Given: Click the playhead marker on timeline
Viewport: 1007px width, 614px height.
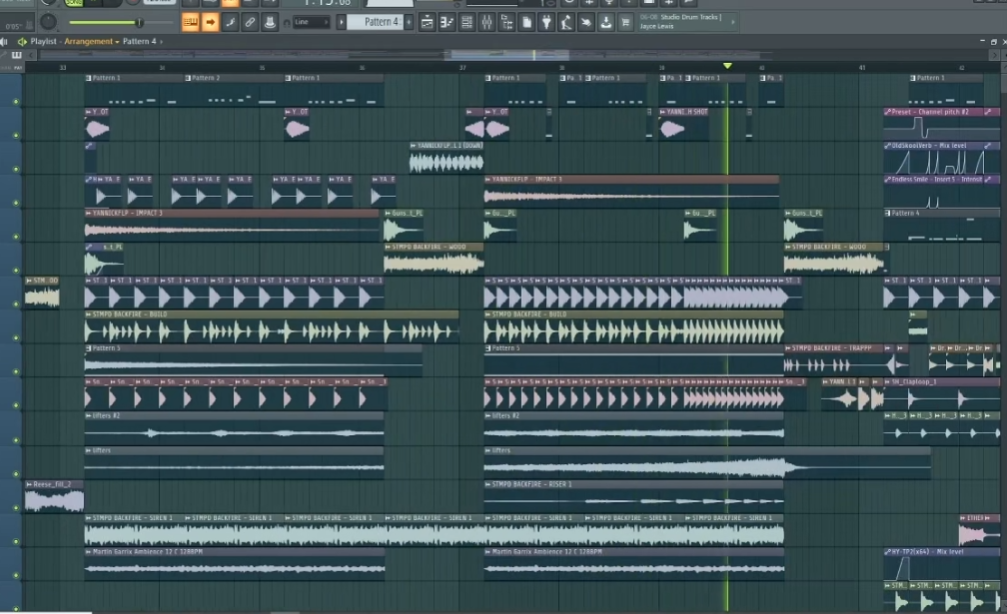Looking at the screenshot, I should tap(727, 66).
